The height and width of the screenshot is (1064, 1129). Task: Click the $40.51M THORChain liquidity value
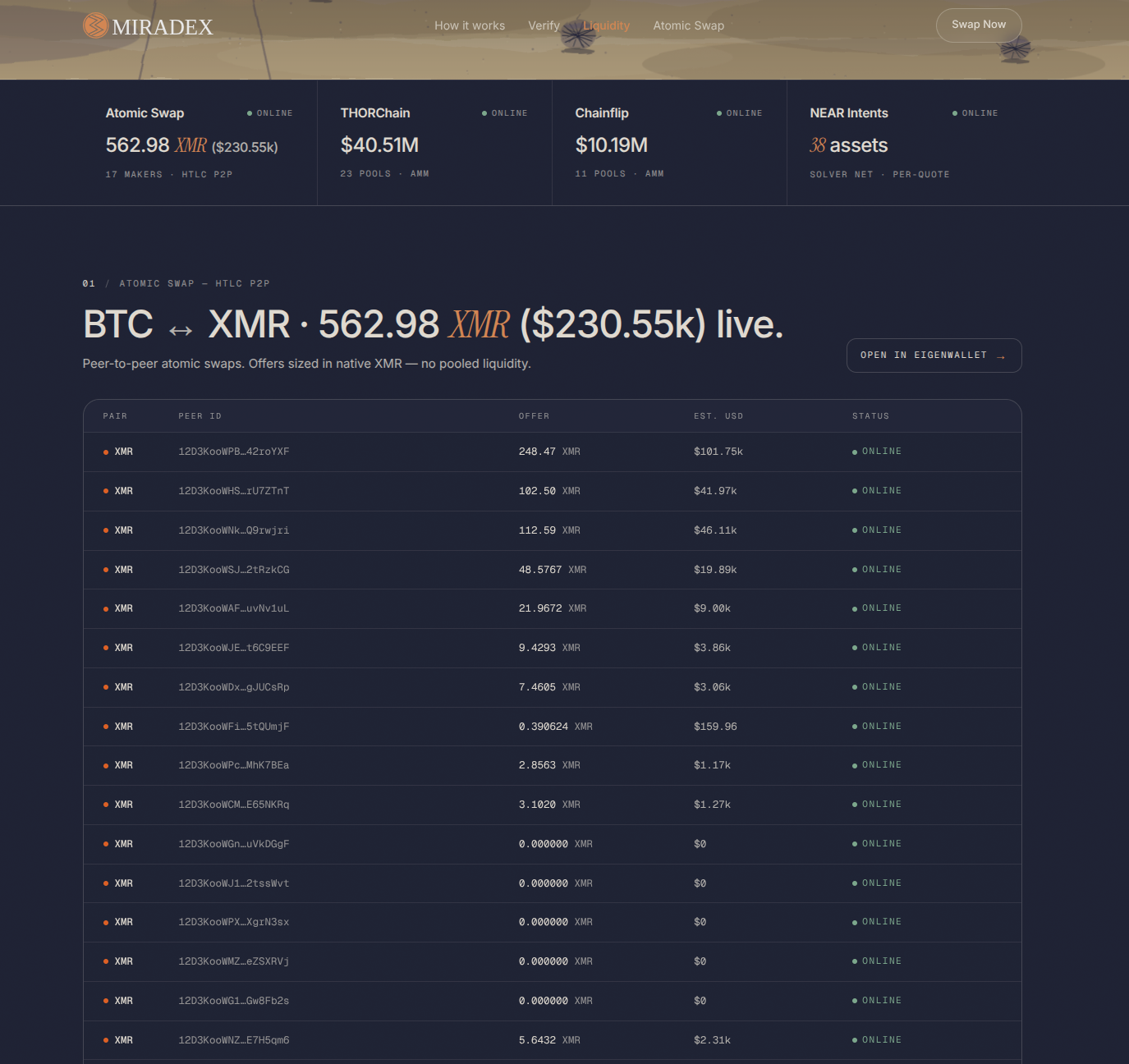(x=379, y=145)
